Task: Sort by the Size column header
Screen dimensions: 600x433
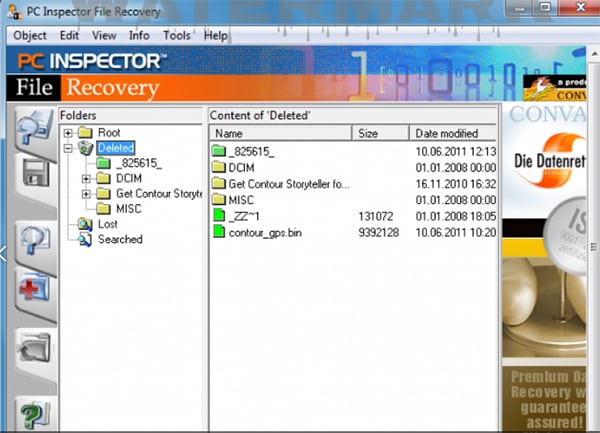Action: [x=380, y=133]
